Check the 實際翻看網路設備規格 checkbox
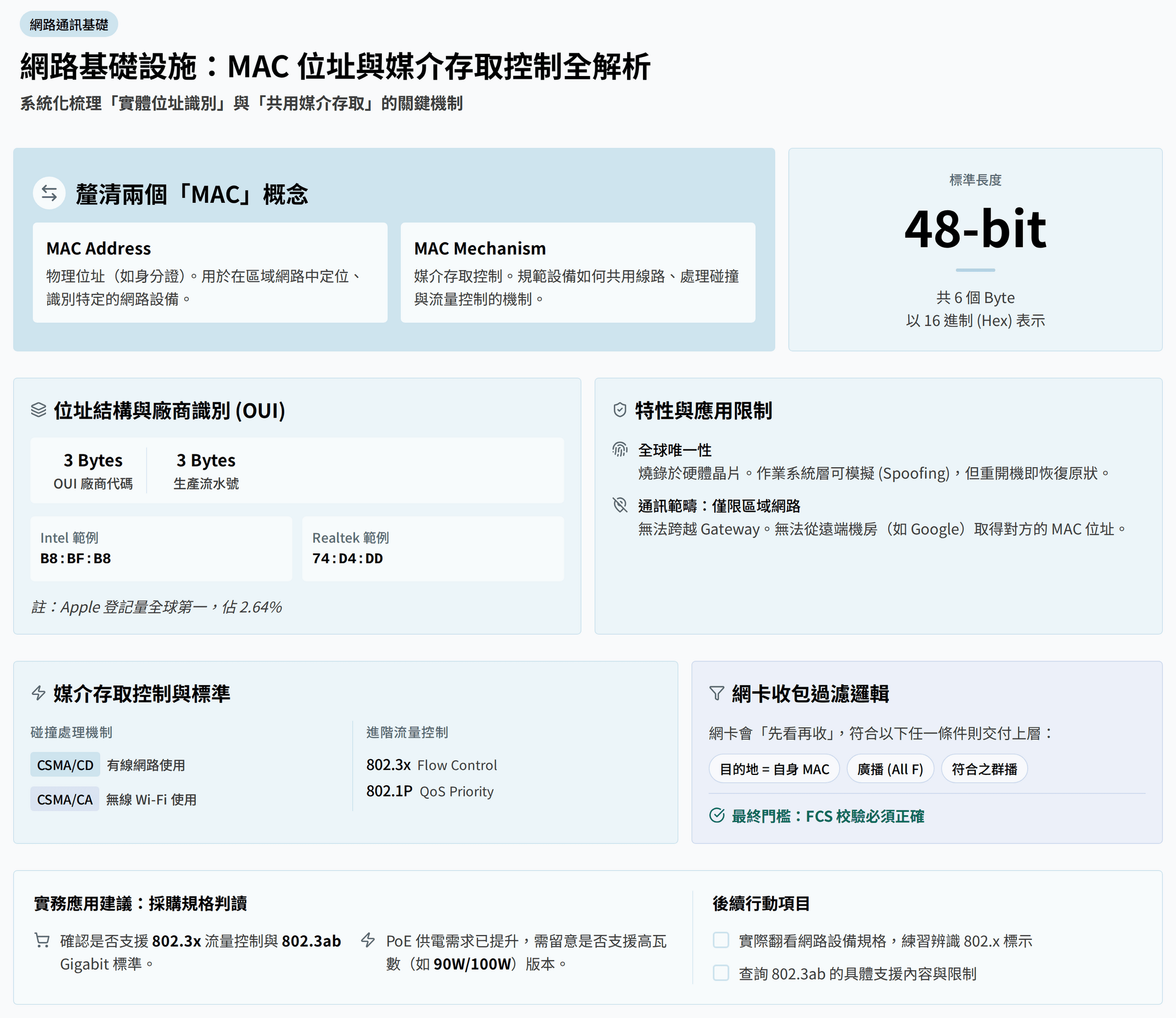1176x1018 pixels. 721,940
